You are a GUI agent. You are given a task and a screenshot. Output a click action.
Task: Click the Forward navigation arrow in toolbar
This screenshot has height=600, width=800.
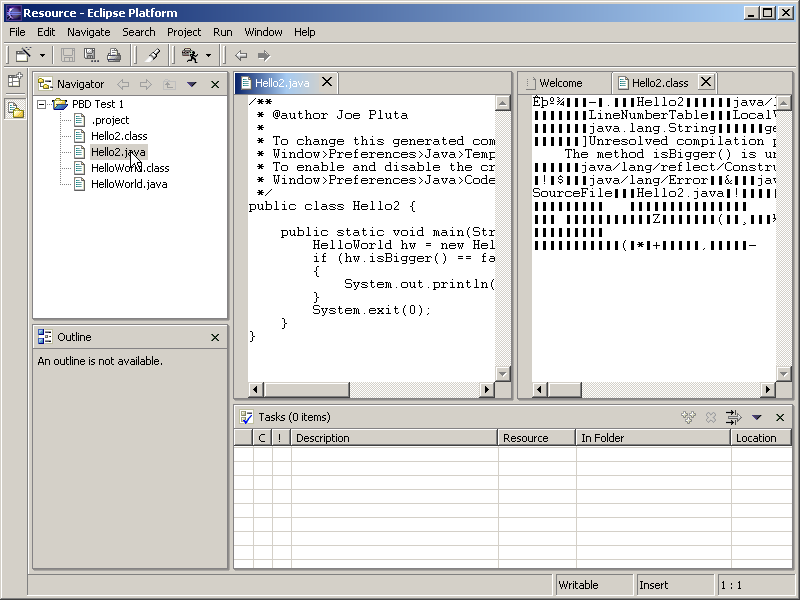(264, 56)
